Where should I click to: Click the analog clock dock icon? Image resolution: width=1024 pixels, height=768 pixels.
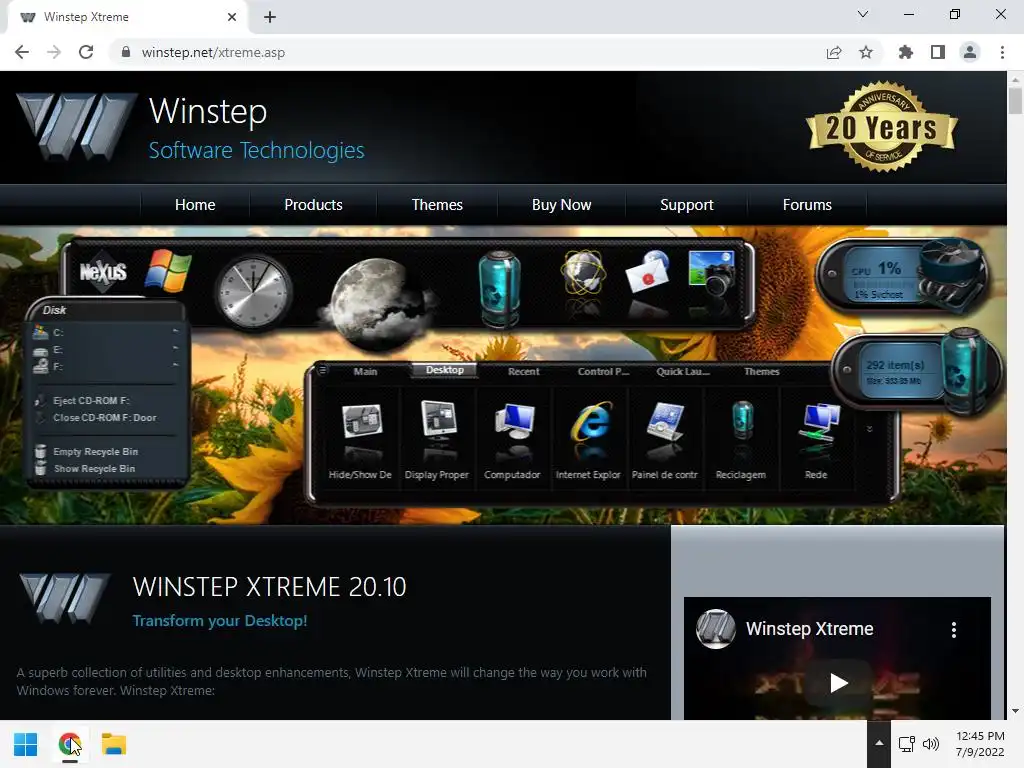(253, 292)
